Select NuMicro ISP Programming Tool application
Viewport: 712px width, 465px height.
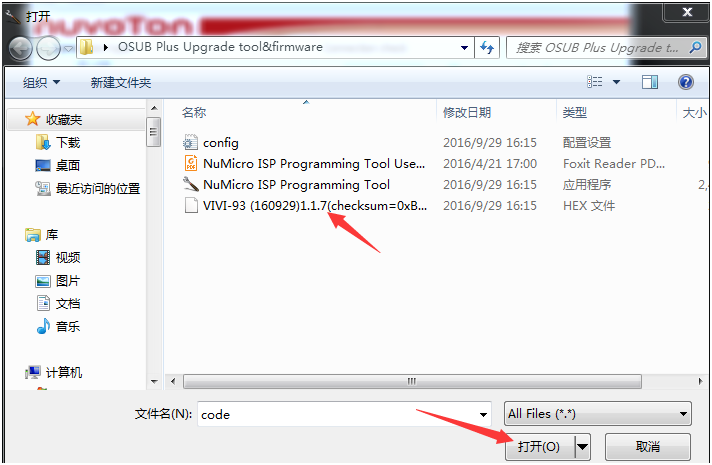click(287, 184)
